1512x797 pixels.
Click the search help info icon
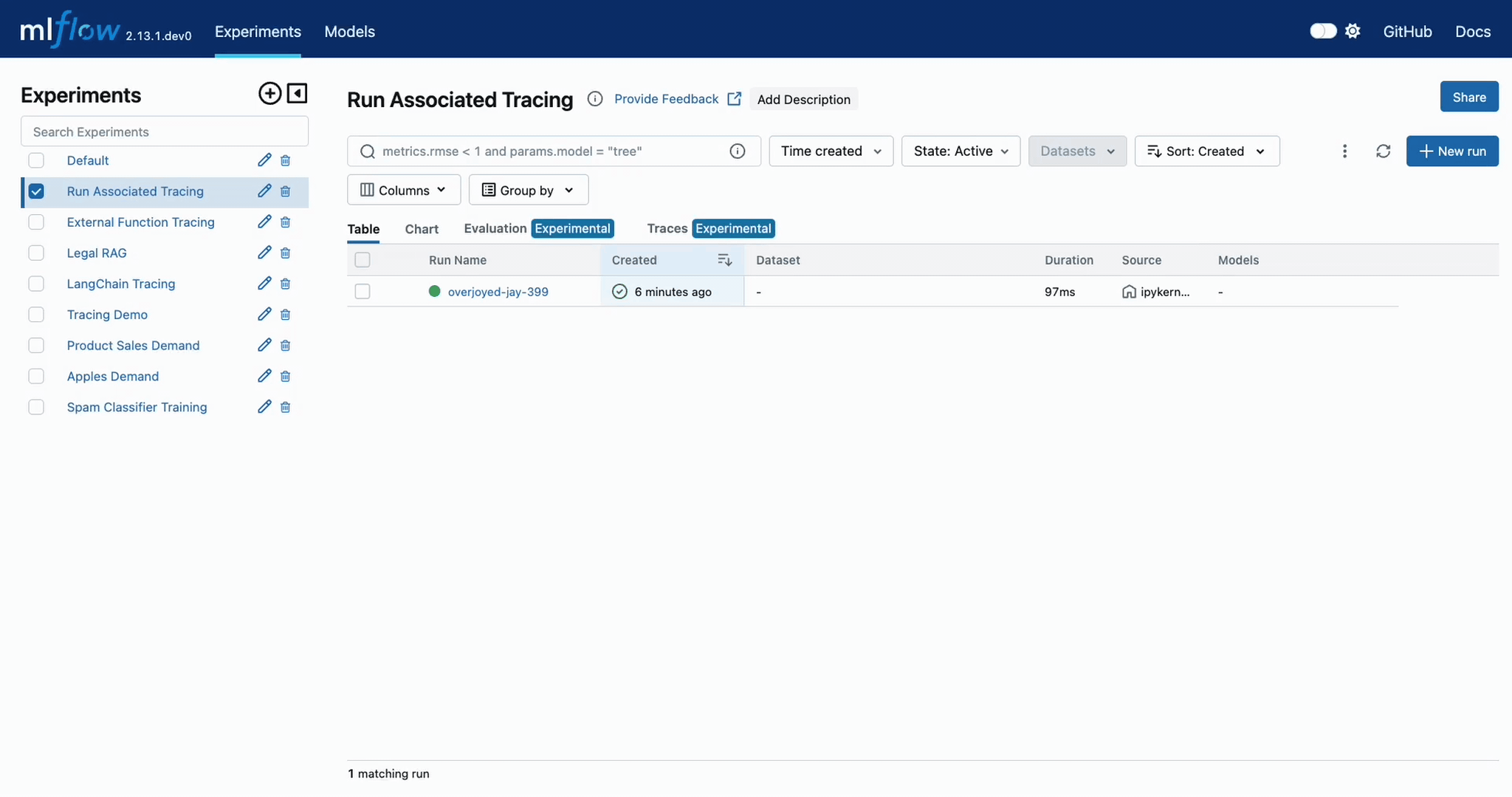pyautogui.click(x=737, y=151)
